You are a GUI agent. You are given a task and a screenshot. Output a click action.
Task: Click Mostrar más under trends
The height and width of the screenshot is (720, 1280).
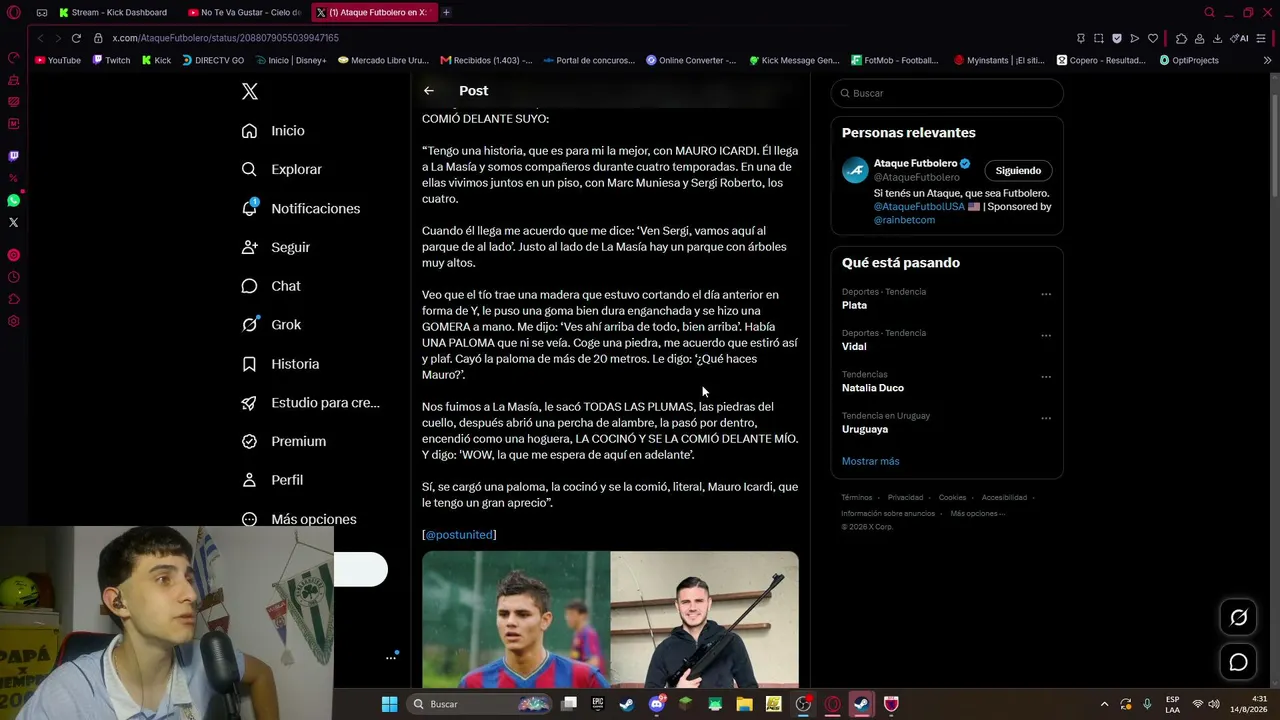871,461
